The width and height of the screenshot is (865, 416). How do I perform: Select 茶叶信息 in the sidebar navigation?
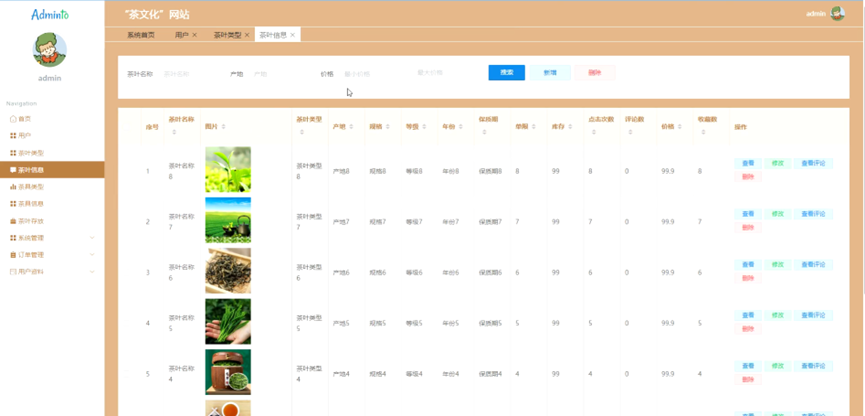[x=52, y=170]
